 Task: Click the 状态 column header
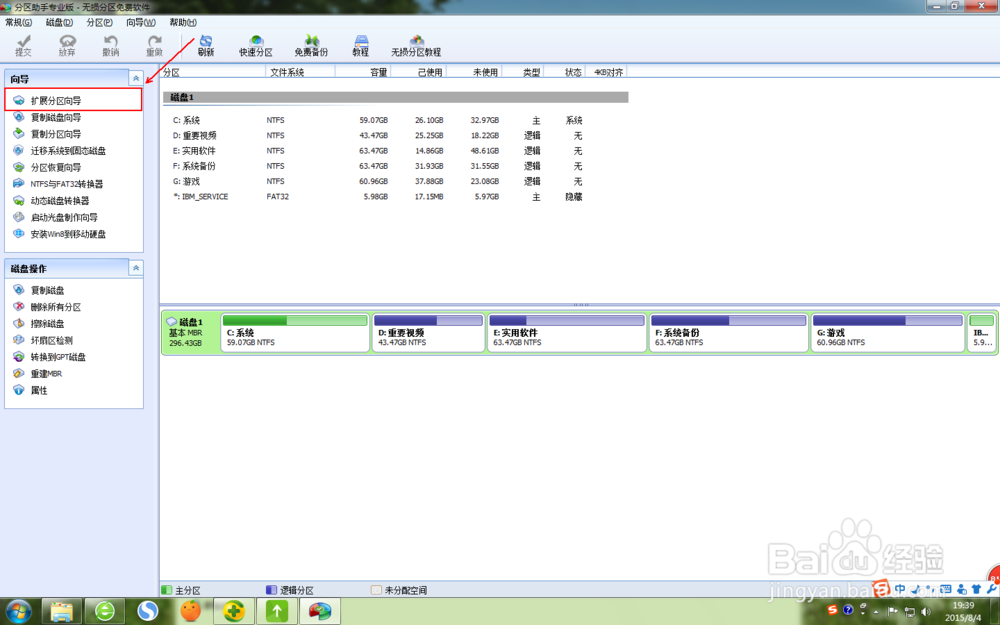click(x=565, y=72)
